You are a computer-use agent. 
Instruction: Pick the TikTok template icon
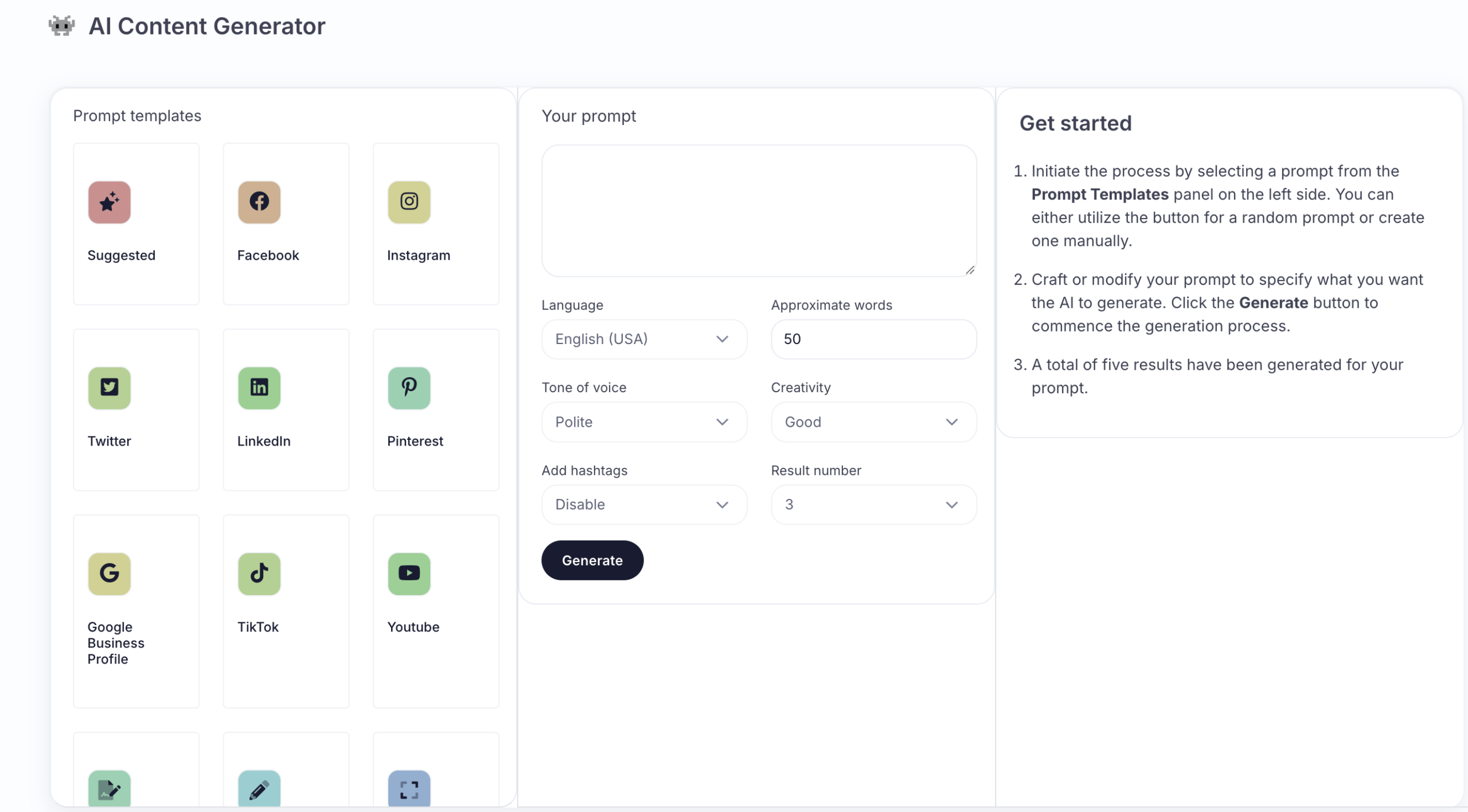coord(259,574)
